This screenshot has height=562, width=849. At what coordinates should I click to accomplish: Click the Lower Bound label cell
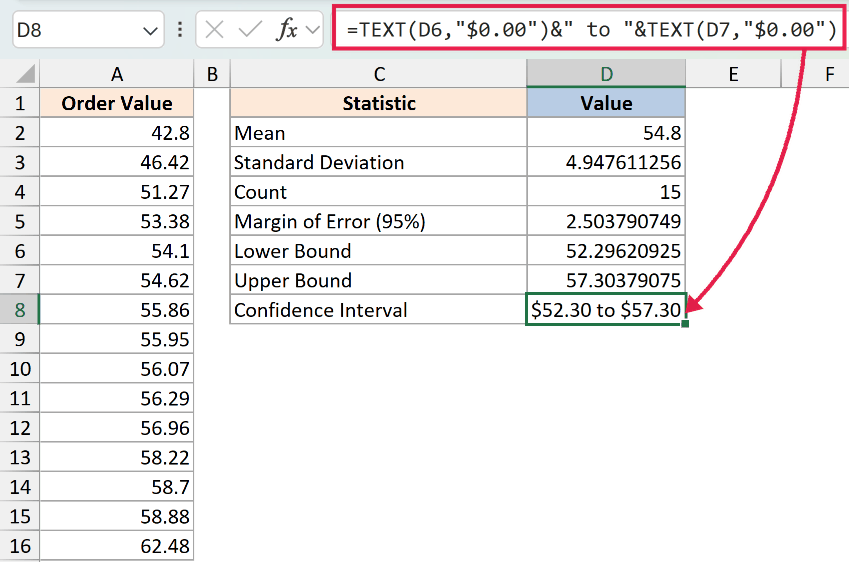coord(378,251)
